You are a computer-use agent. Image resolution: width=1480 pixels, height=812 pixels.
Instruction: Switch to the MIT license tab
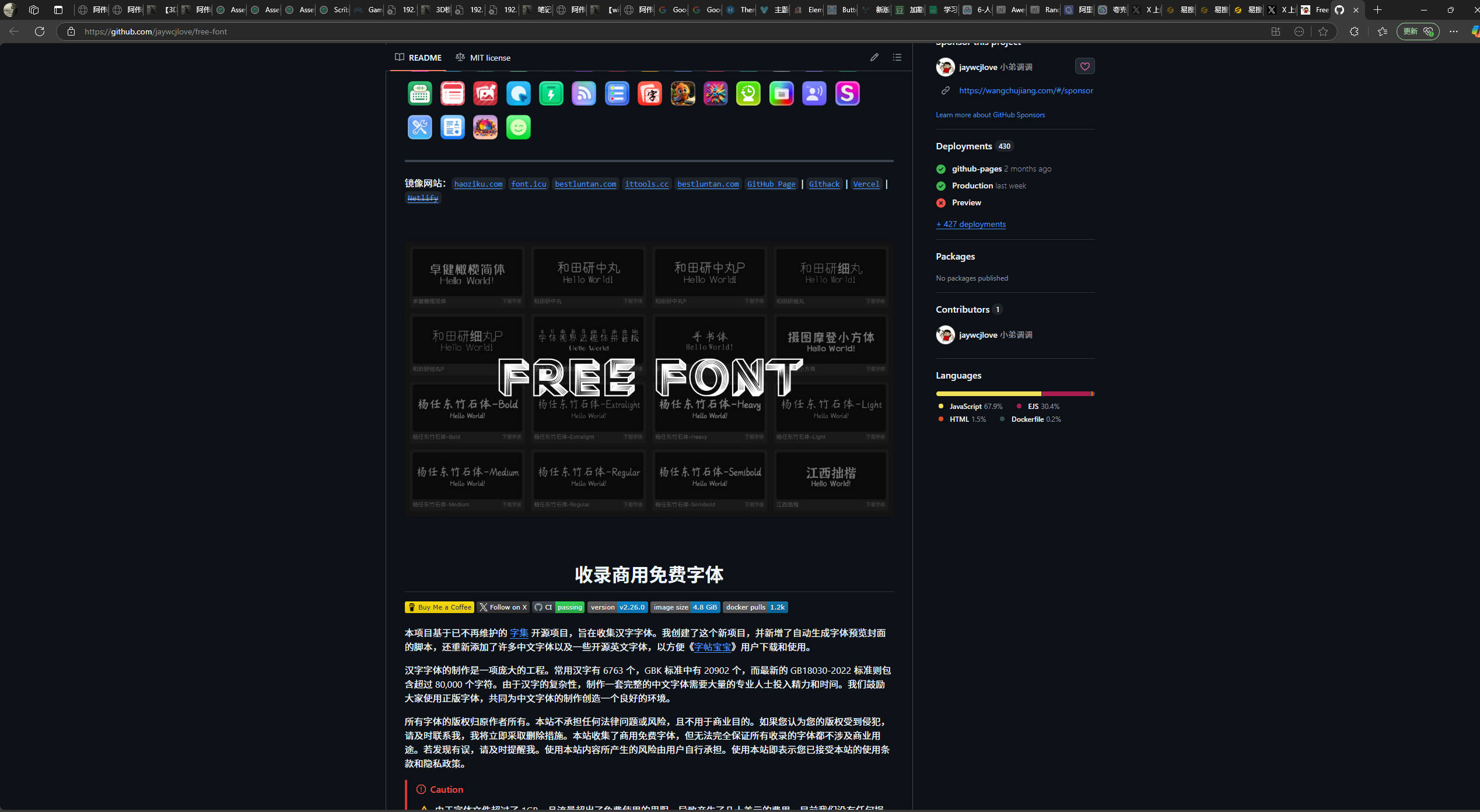[x=490, y=57]
